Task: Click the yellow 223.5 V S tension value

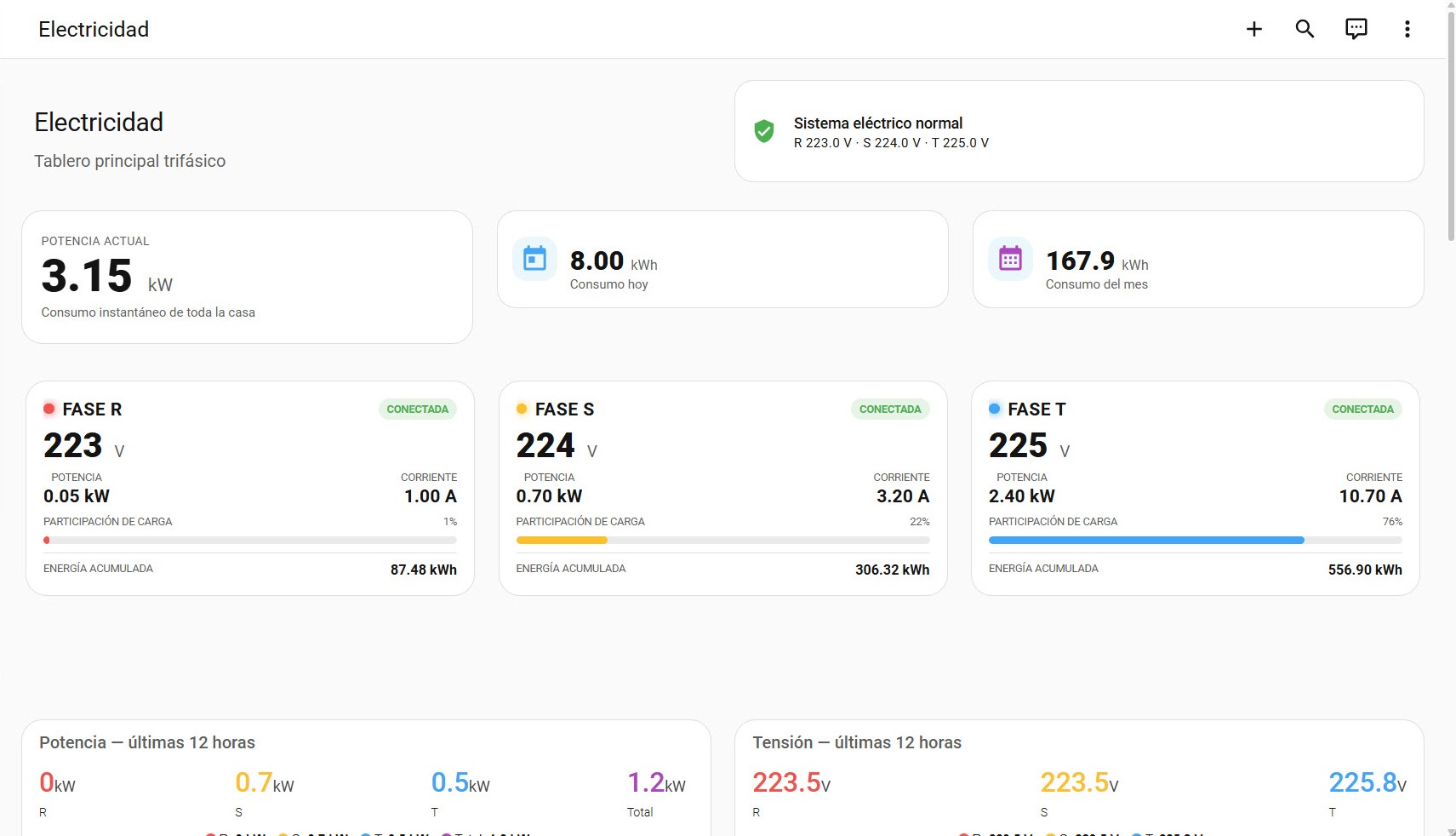Action: coord(1079,782)
